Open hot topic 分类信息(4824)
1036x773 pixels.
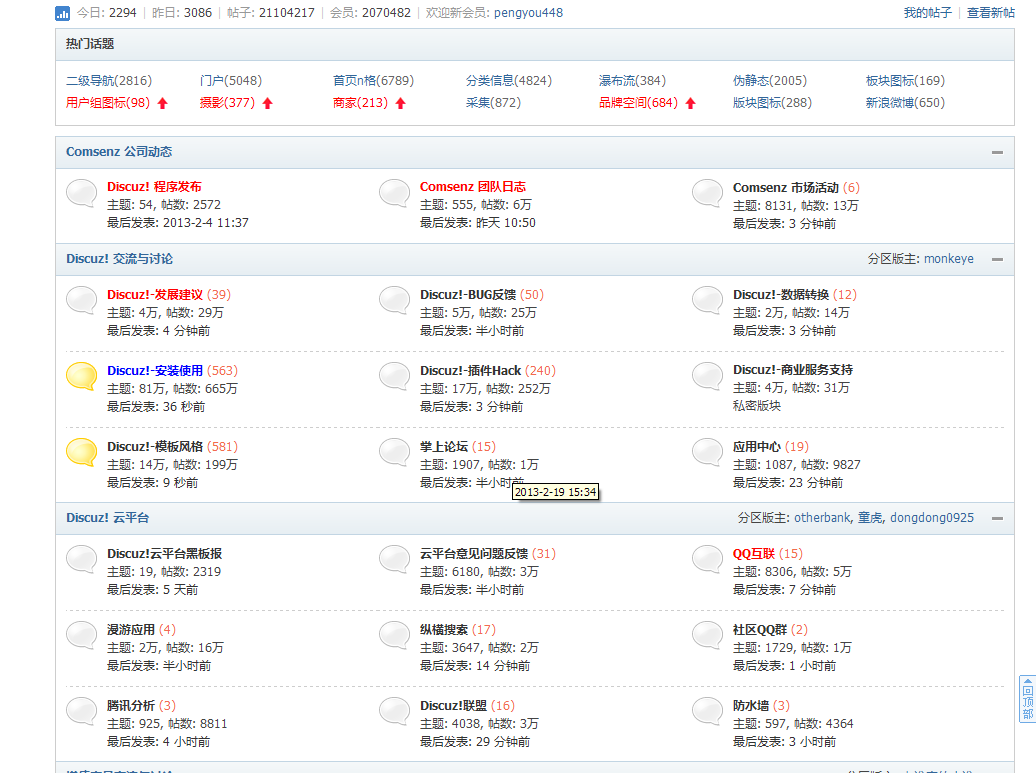(x=509, y=81)
